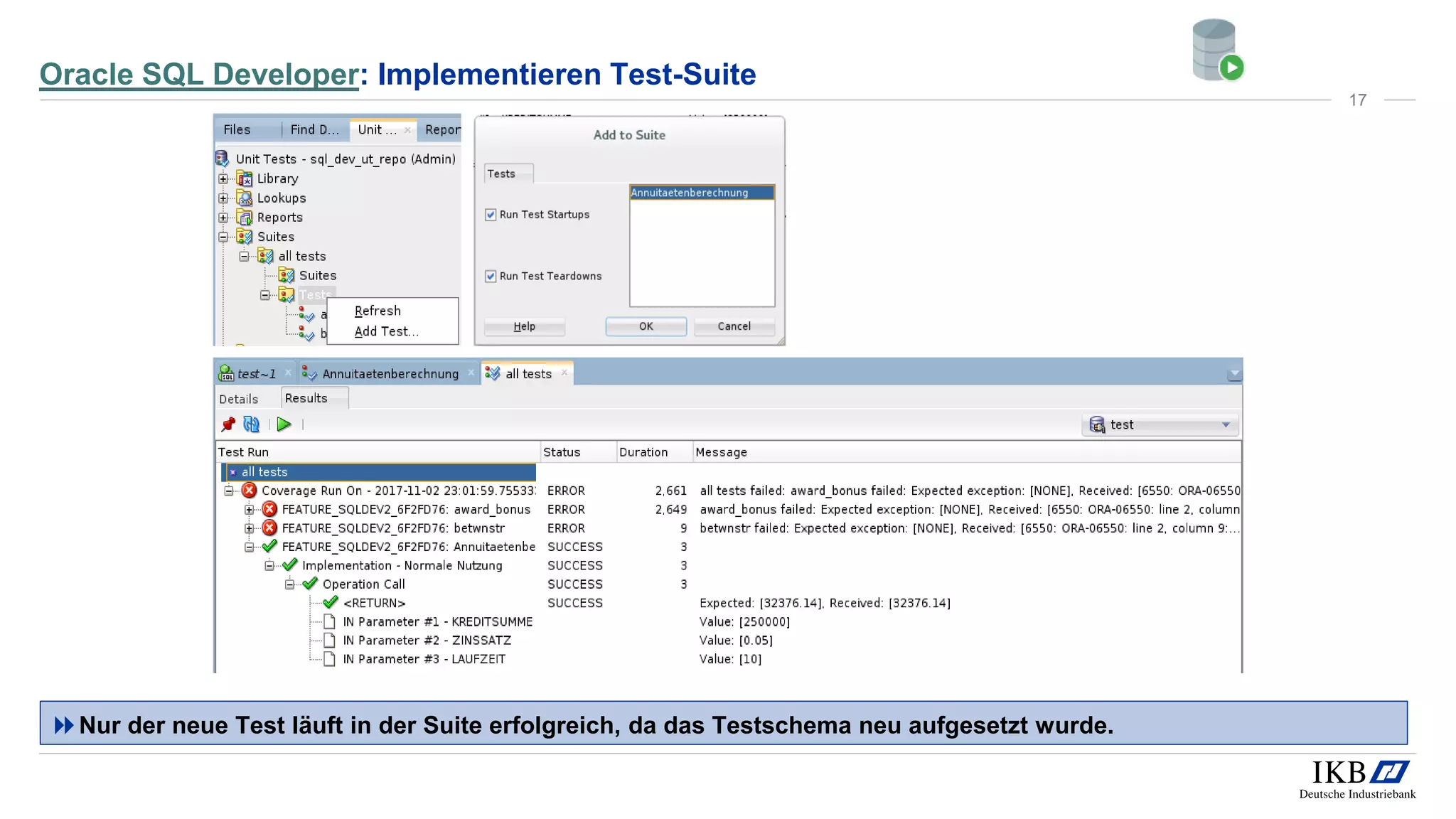1456x819 pixels.
Task: Switch to the Files tab
Action: pos(237,129)
